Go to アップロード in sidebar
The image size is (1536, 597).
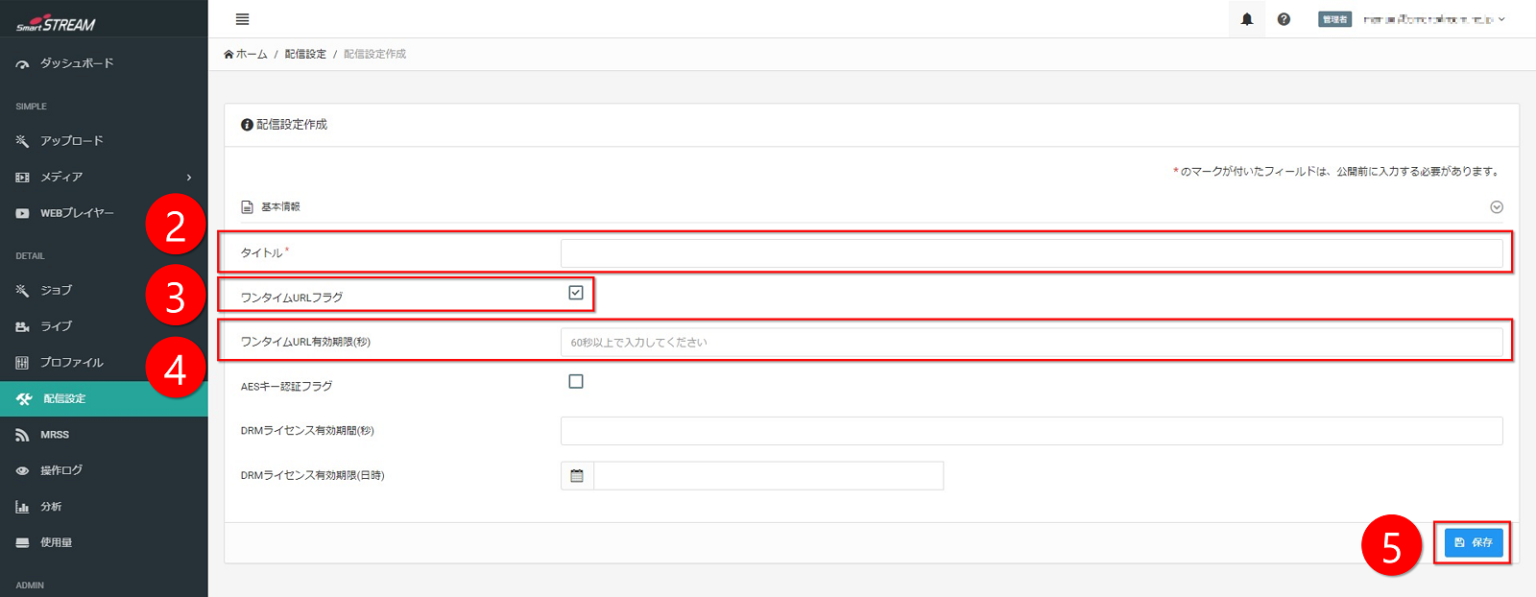tap(71, 141)
